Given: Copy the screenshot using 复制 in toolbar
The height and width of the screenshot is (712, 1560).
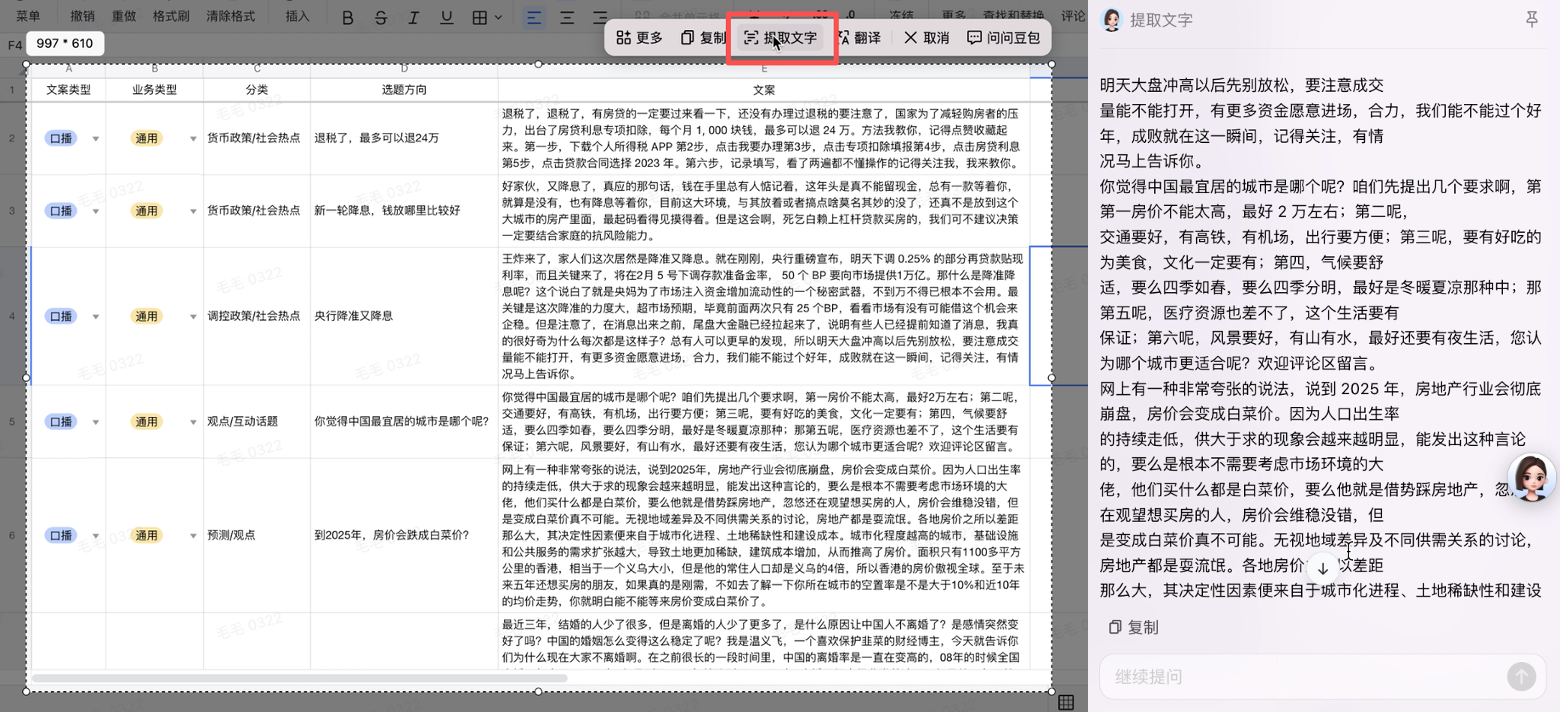Looking at the screenshot, I should tap(703, 38).
